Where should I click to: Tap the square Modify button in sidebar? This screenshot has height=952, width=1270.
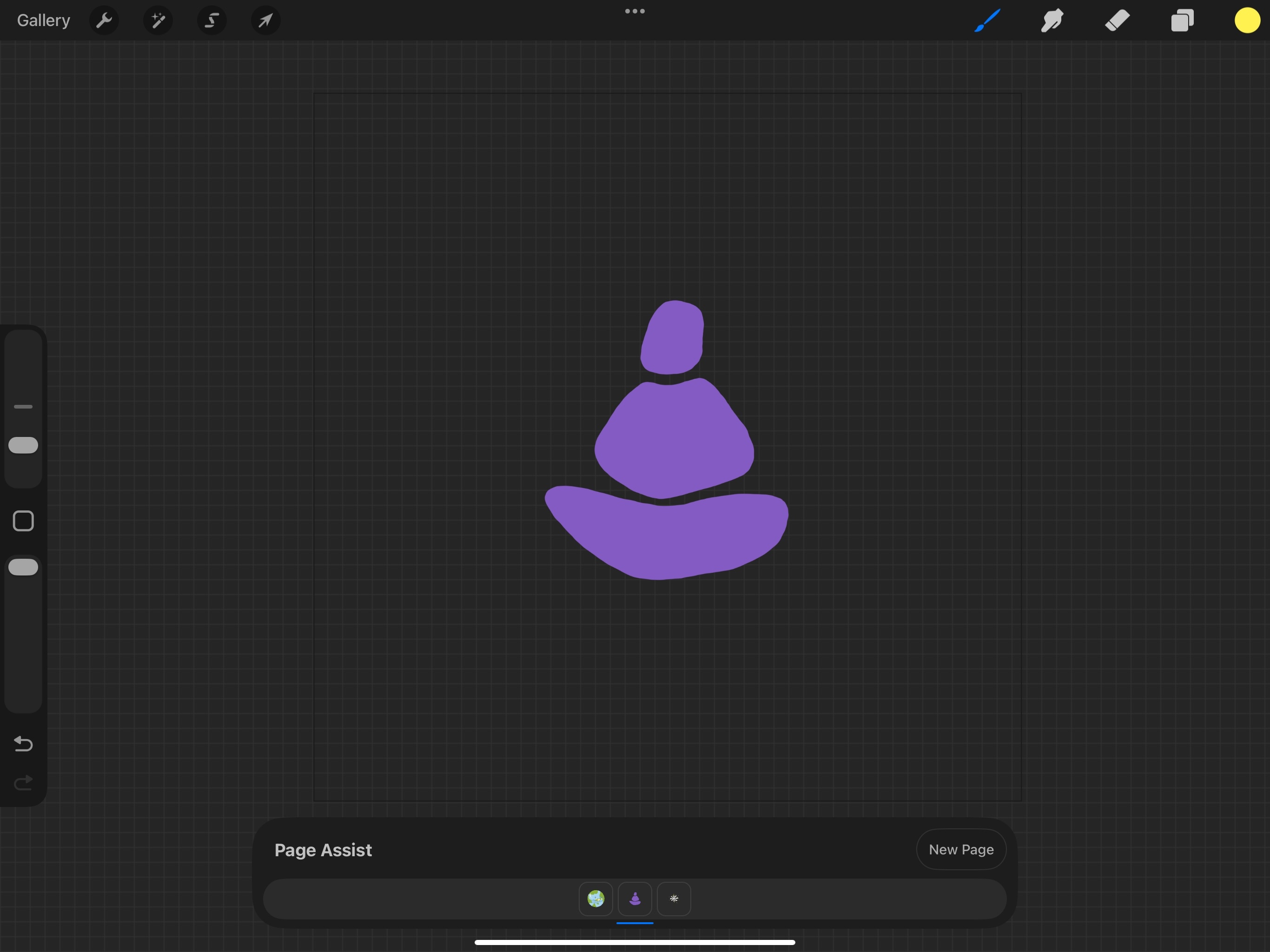click(x=24, y=522)
